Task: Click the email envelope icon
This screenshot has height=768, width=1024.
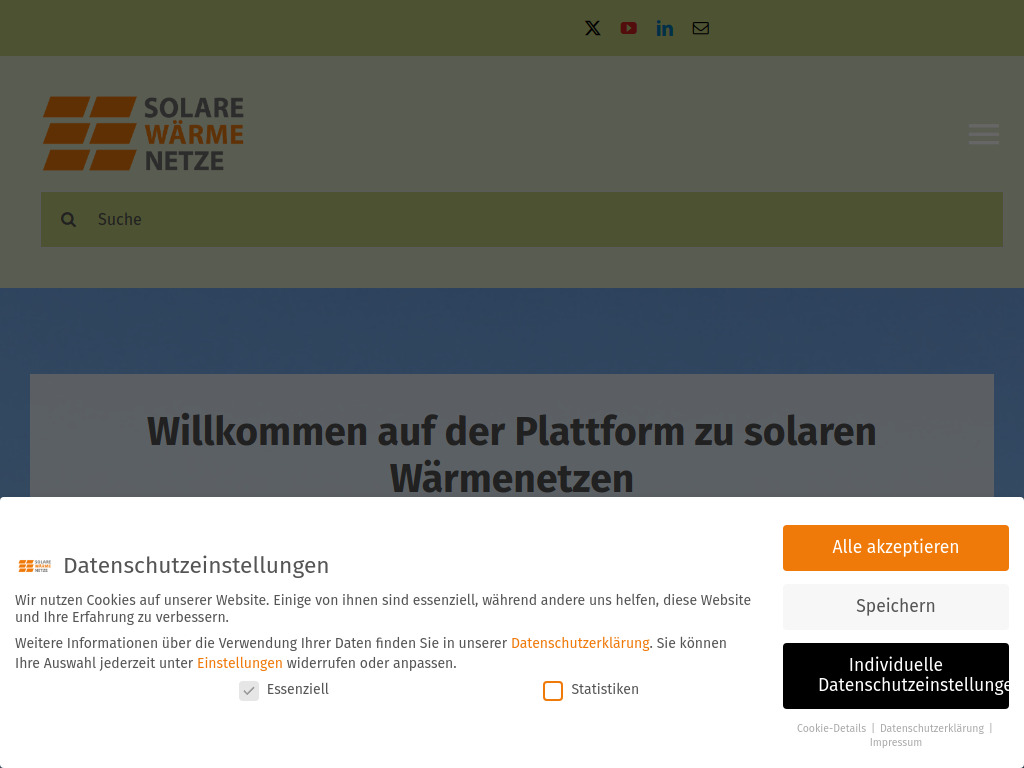Action: click(x=700, y=28)
